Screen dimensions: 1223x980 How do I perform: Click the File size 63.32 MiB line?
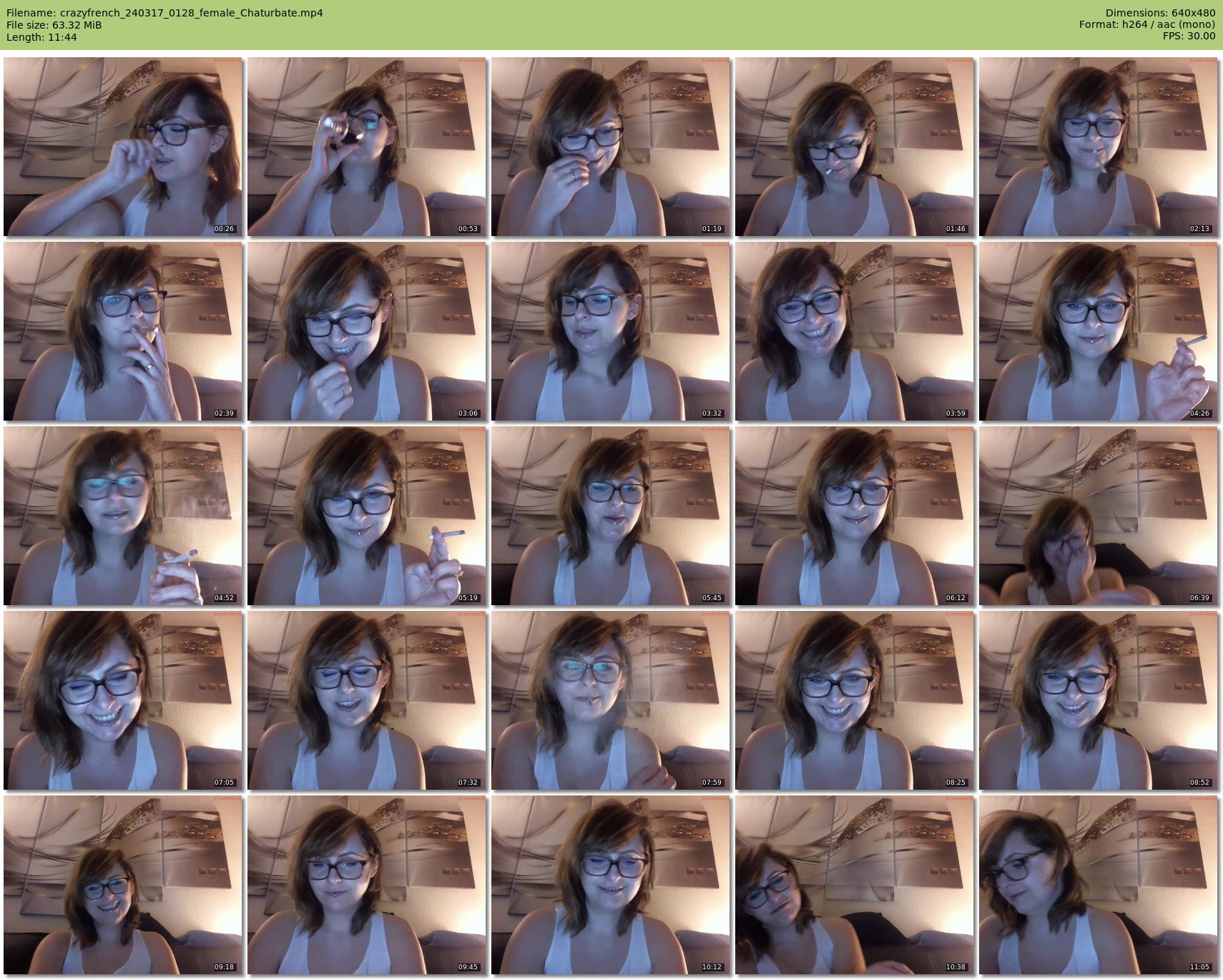pos(54,25)
